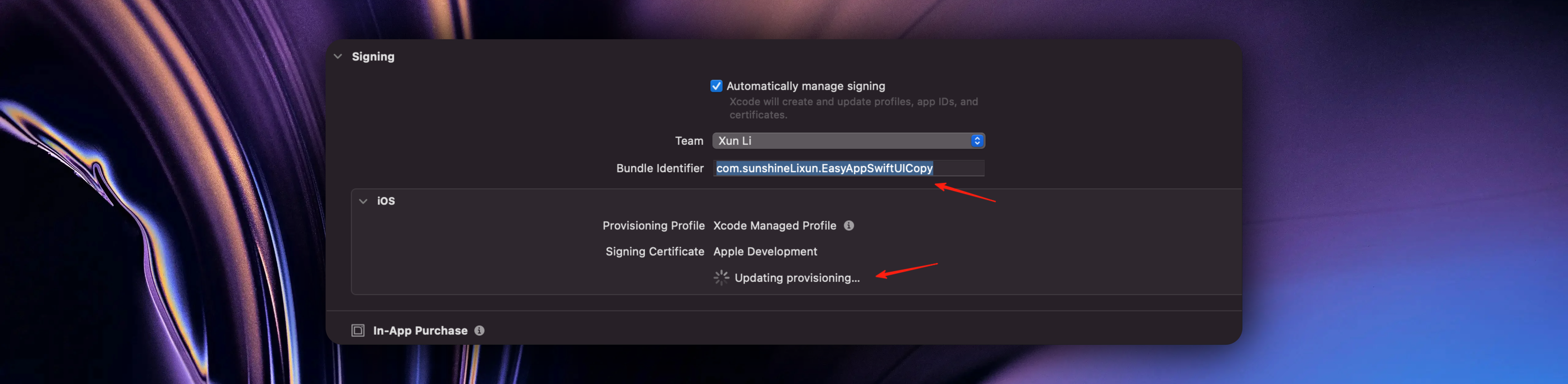Collapse the iOS section chevron
The image size is (1568, 384).
tap(363, 201)
